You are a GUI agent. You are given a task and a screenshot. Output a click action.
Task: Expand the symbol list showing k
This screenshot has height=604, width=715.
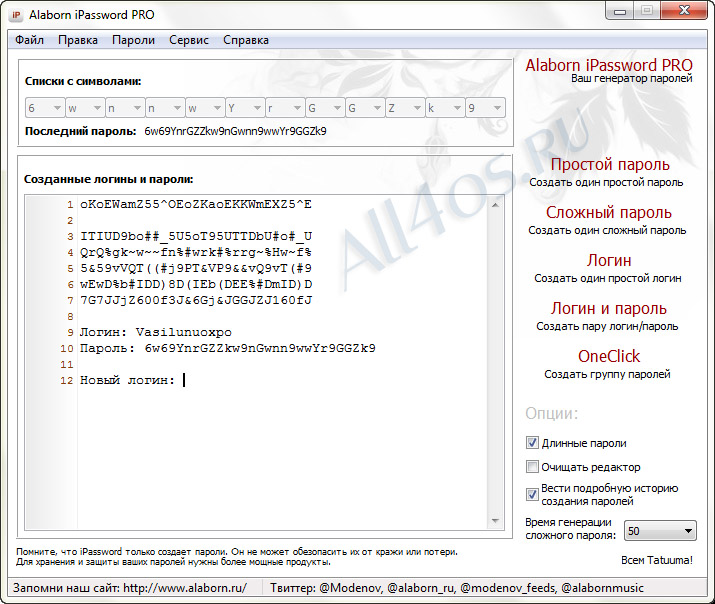445,108
